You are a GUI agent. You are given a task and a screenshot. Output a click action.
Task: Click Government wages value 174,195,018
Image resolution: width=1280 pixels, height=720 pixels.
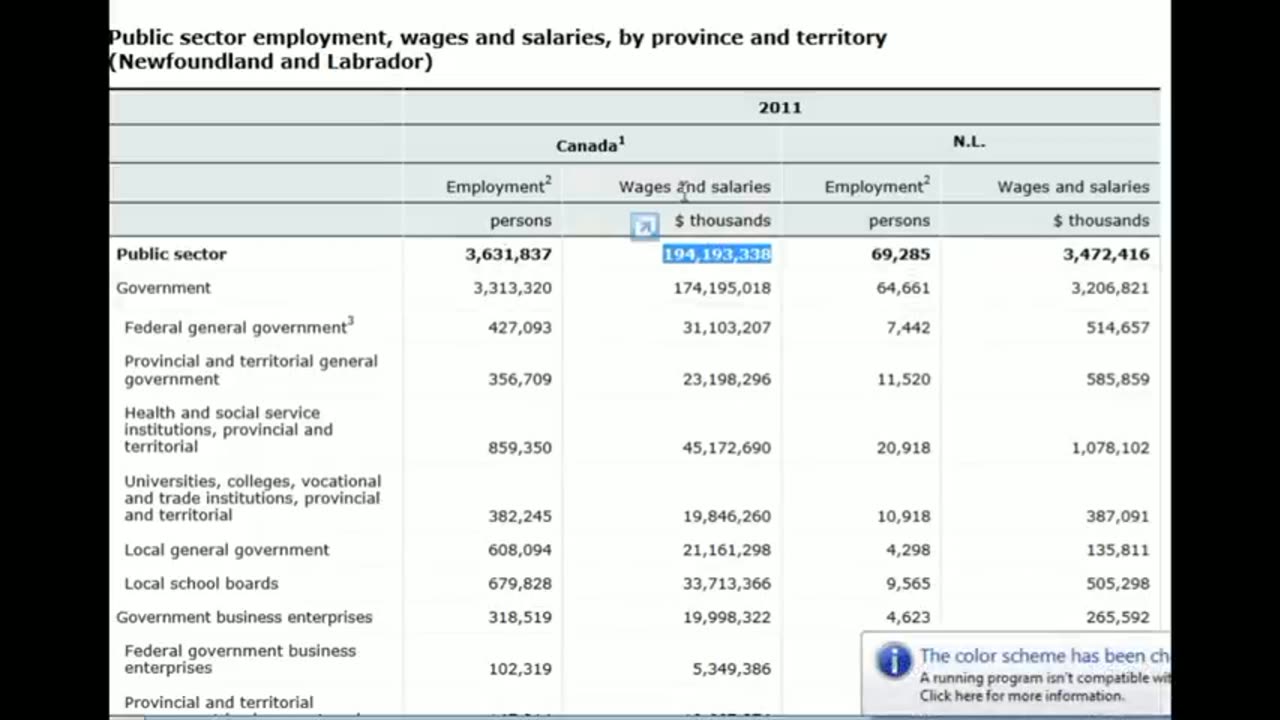coord(722,288)
